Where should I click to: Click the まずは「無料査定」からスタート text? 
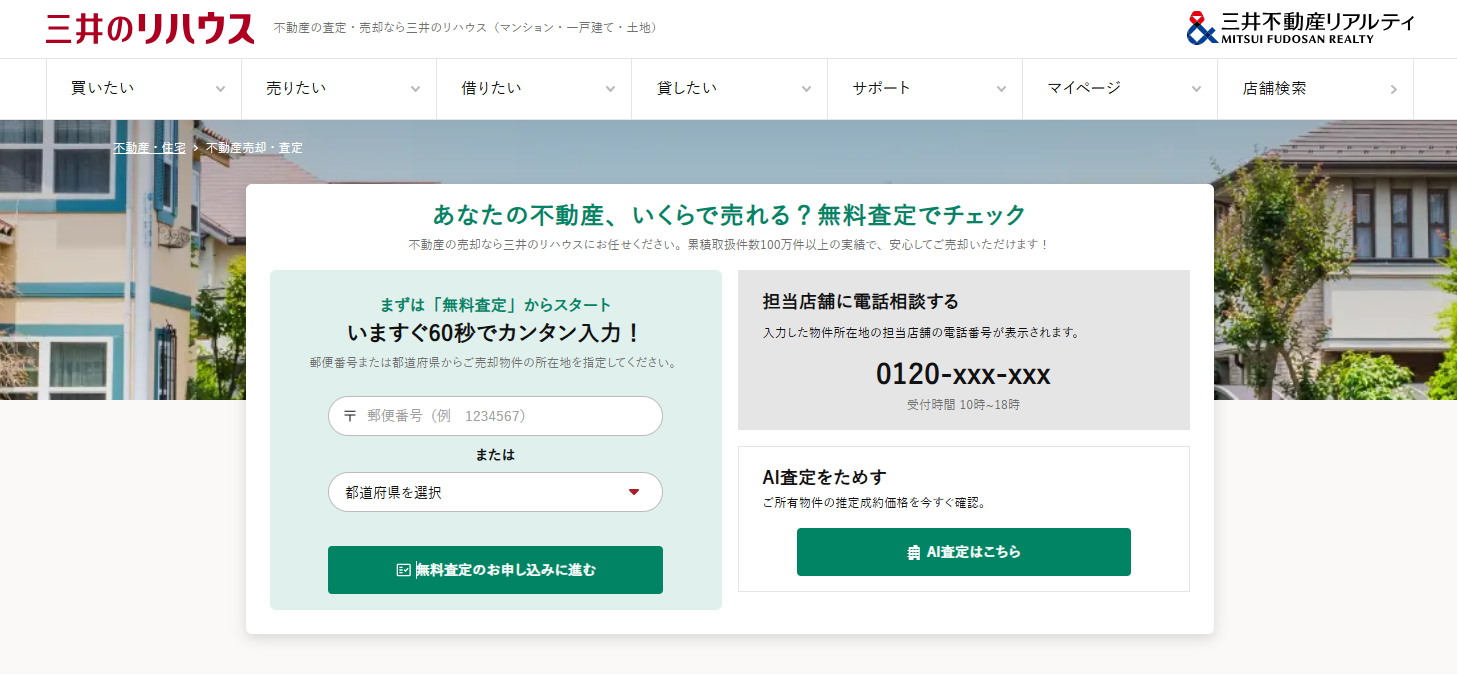coord(495,305)
